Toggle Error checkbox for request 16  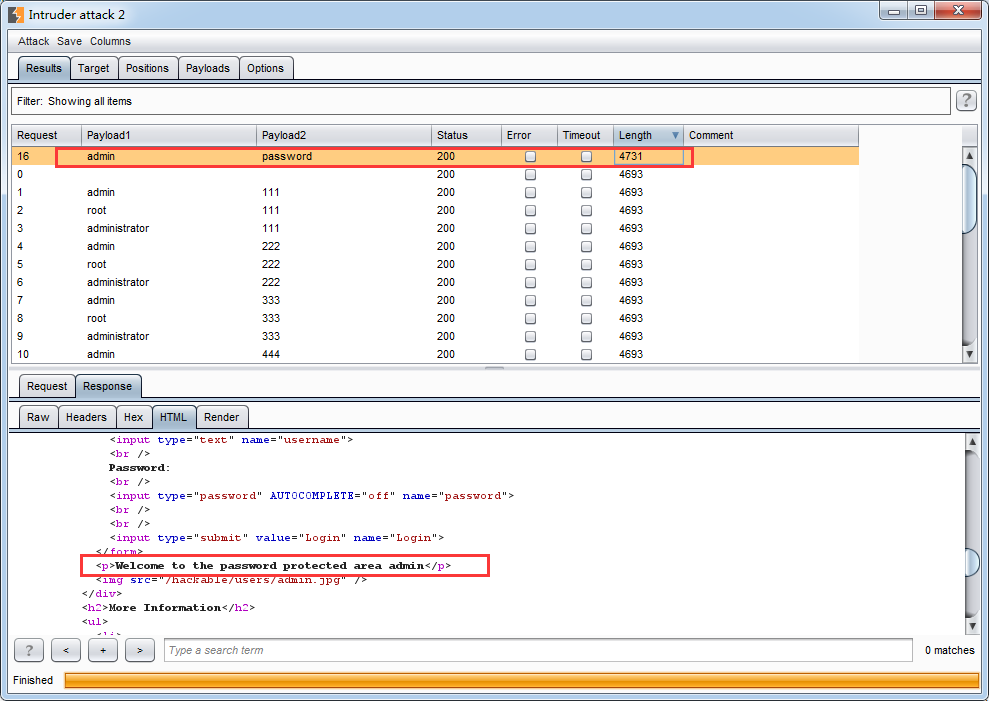click(530, 157)
